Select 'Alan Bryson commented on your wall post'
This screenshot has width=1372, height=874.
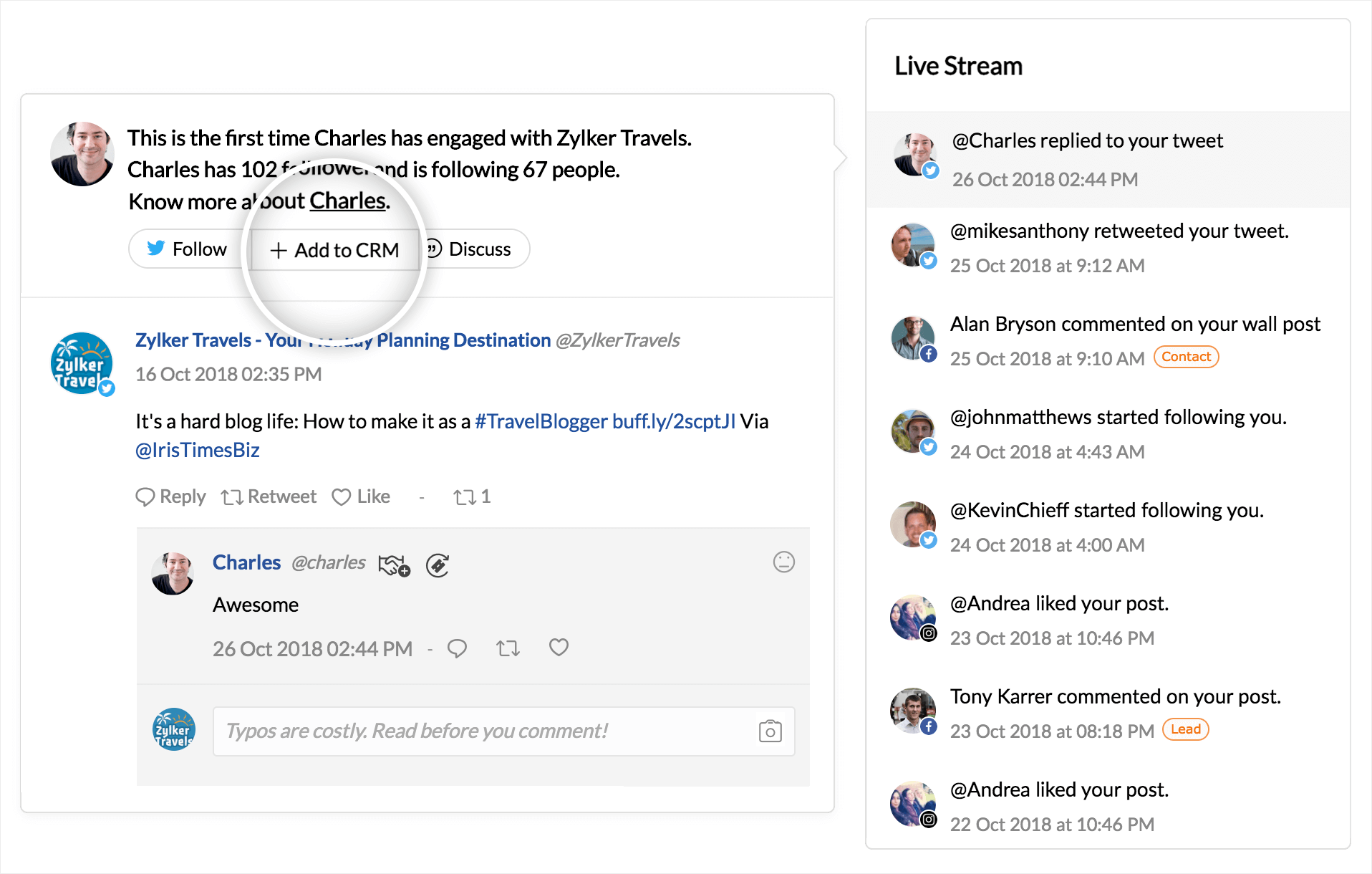pos(1108,341)
